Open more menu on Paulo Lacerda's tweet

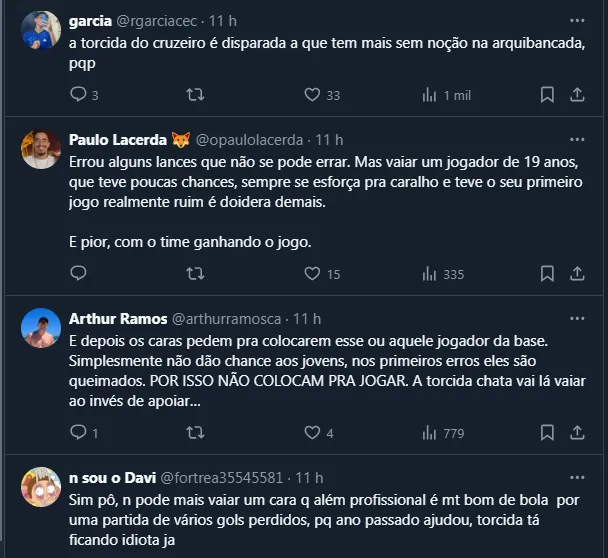pyautogui.click(x=577, y=140)
